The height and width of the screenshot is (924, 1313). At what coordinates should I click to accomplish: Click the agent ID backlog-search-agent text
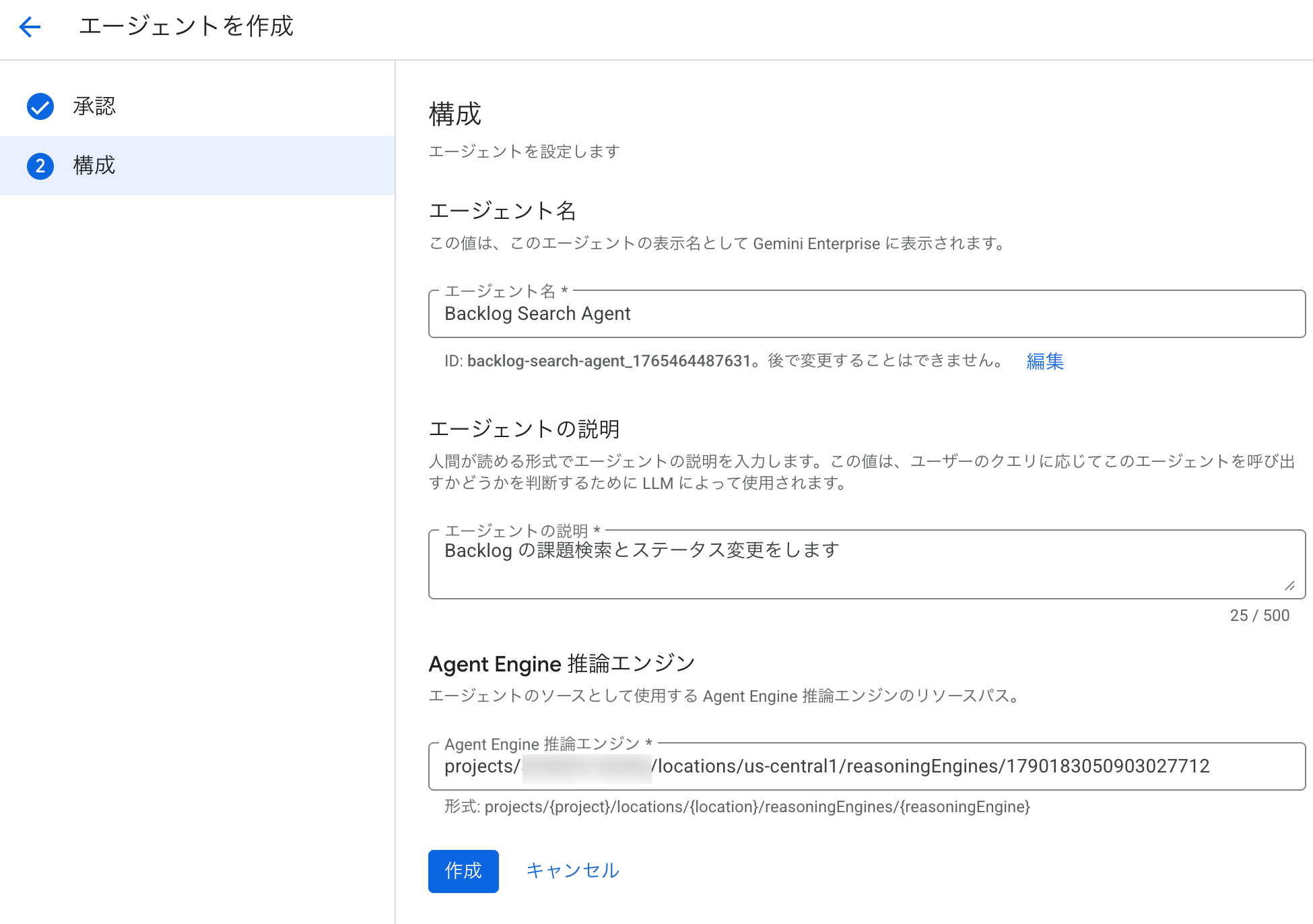[x=608, y=362]
